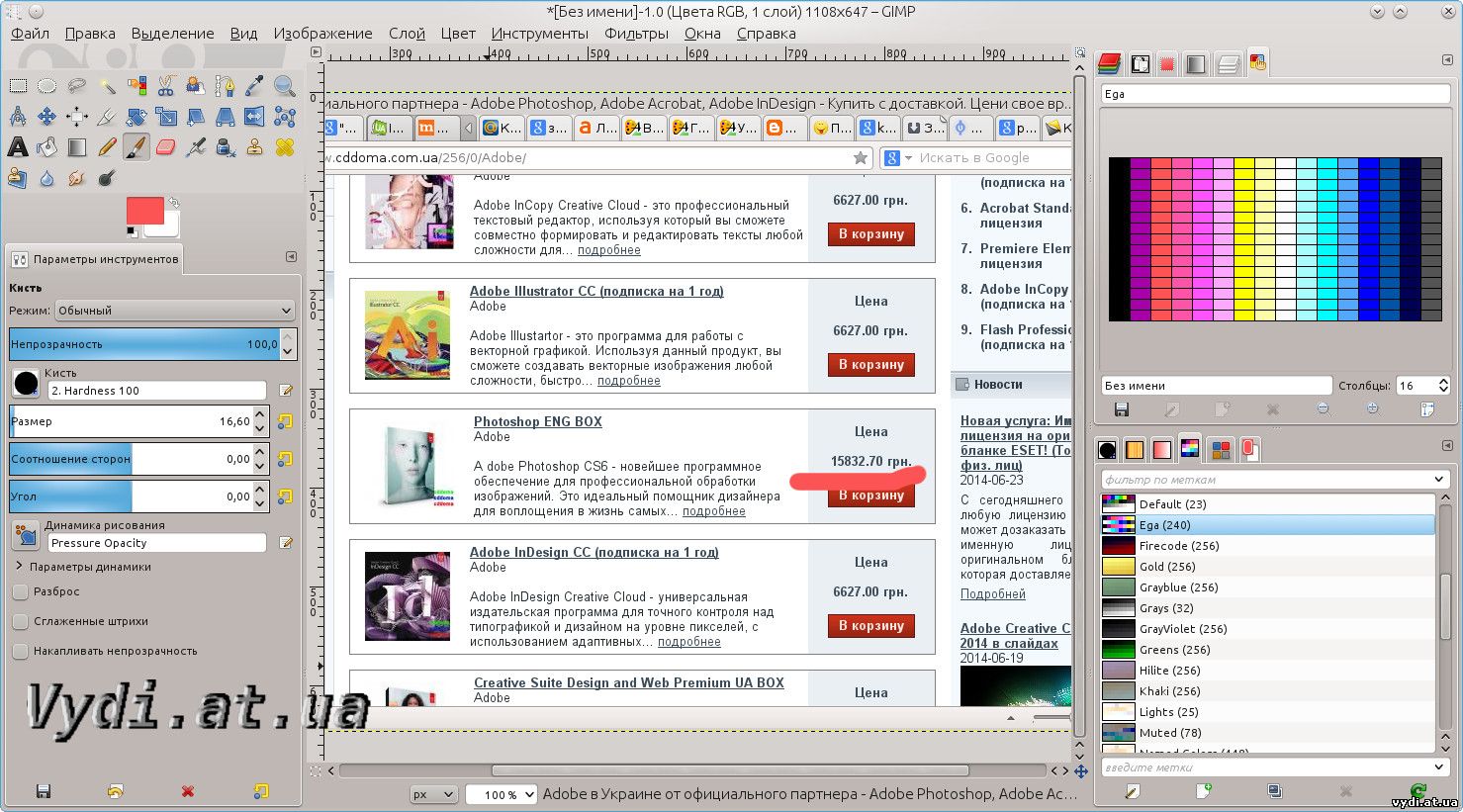
Task: Open the Инструменты menu
Action: pyautogui.click(x=539, y=34)
